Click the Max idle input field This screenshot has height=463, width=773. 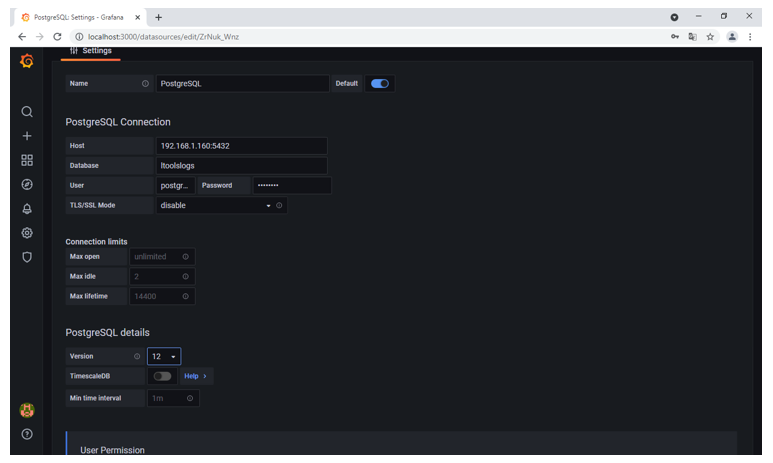pos(162,277)
